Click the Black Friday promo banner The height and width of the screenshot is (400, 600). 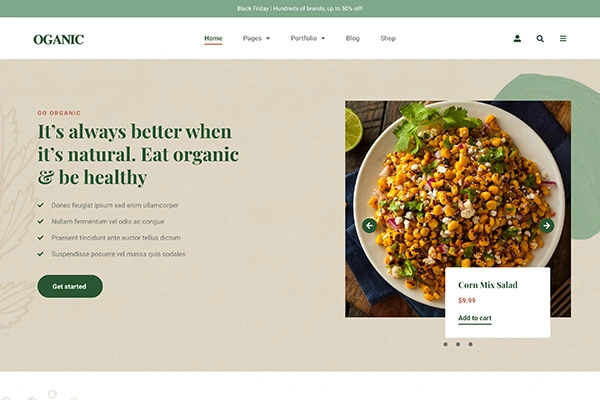pos(300,8)
